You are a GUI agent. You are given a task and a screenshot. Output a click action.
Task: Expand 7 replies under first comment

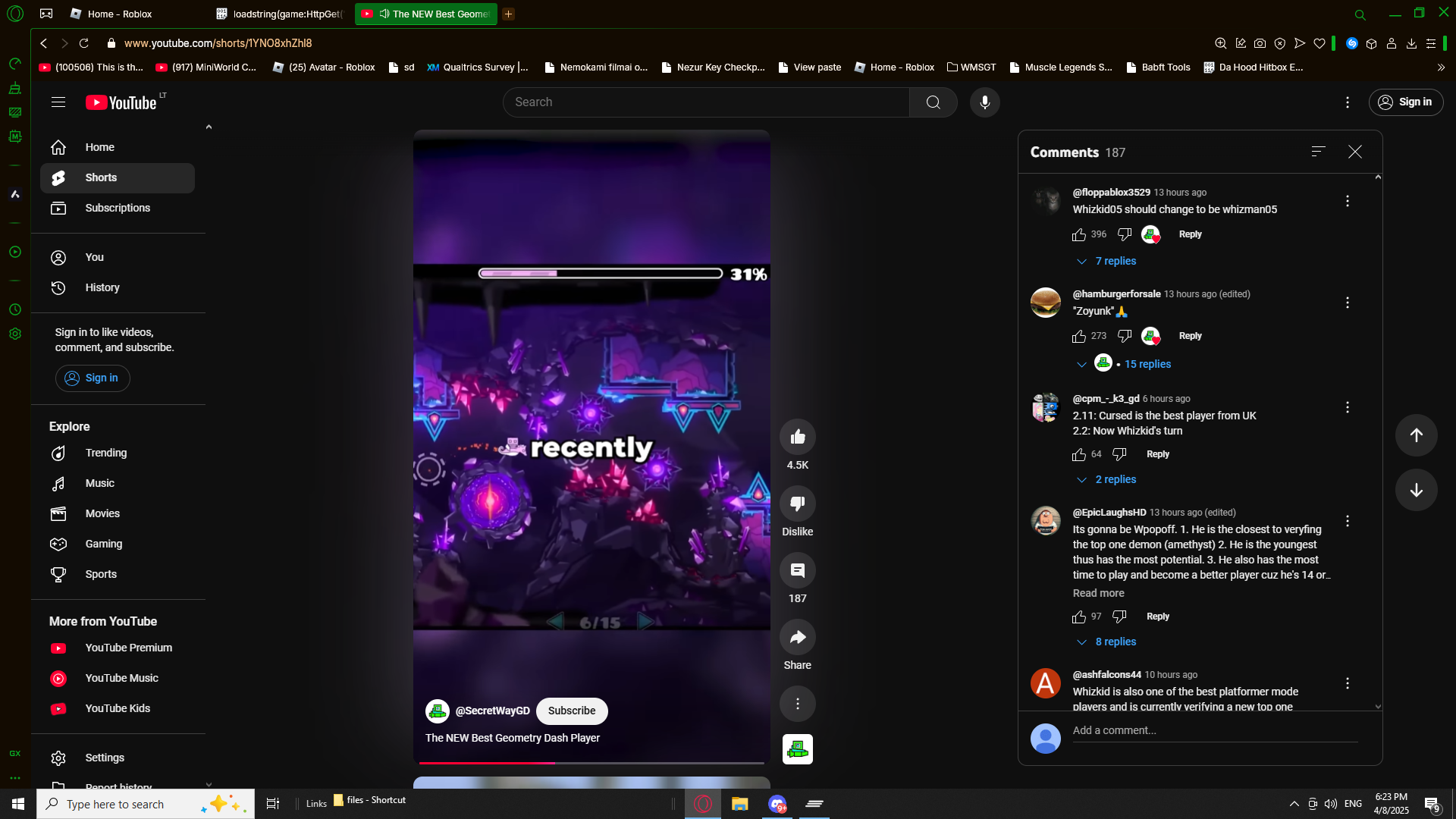1115,262
